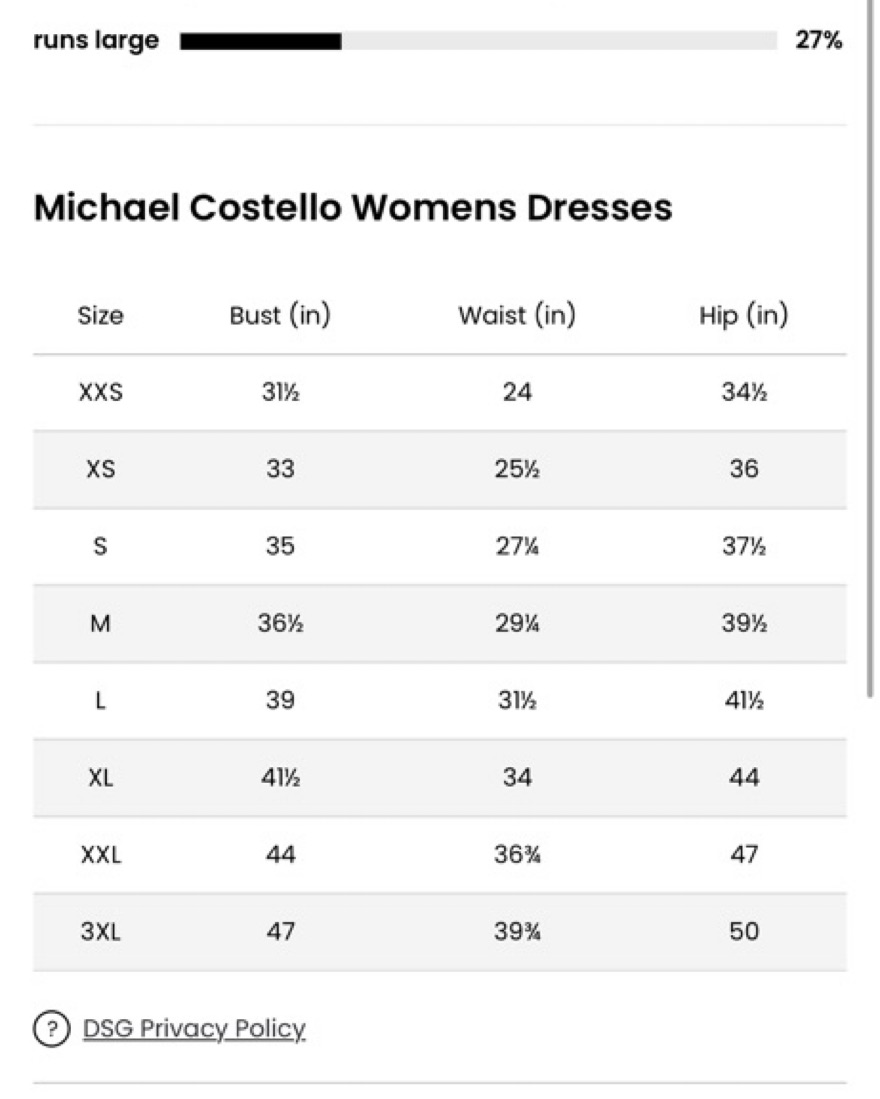Select the Bust (in) column header
The width and height of the screenshot is (880, 1099).
point(280,315)
